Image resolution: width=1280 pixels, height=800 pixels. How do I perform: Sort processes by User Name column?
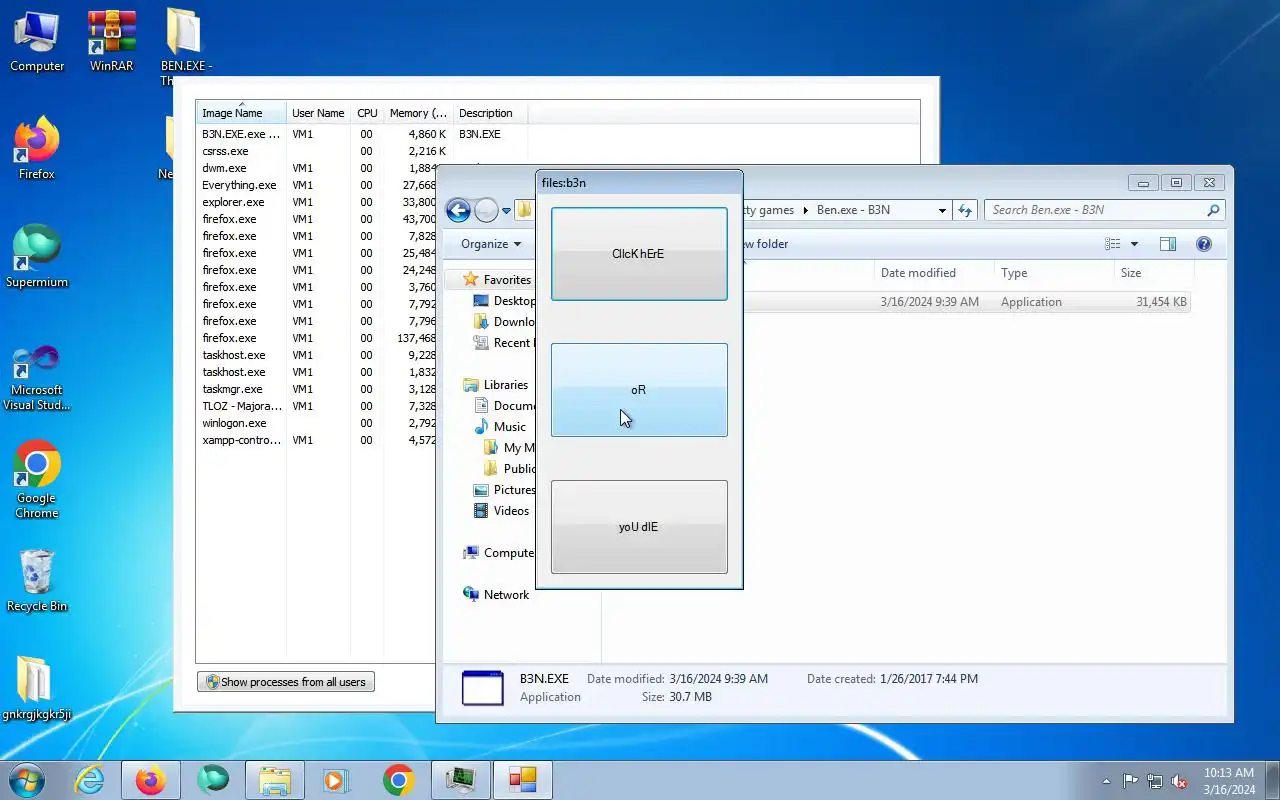pos(318,113)
